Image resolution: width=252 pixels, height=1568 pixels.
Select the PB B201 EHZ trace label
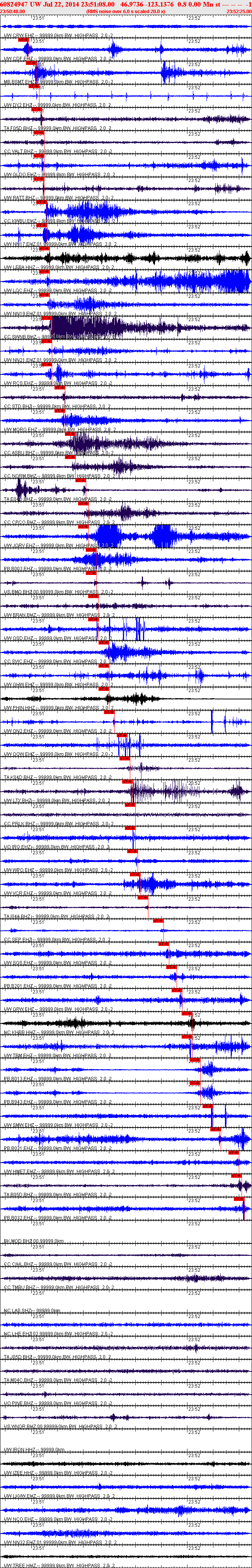(58, 986)
